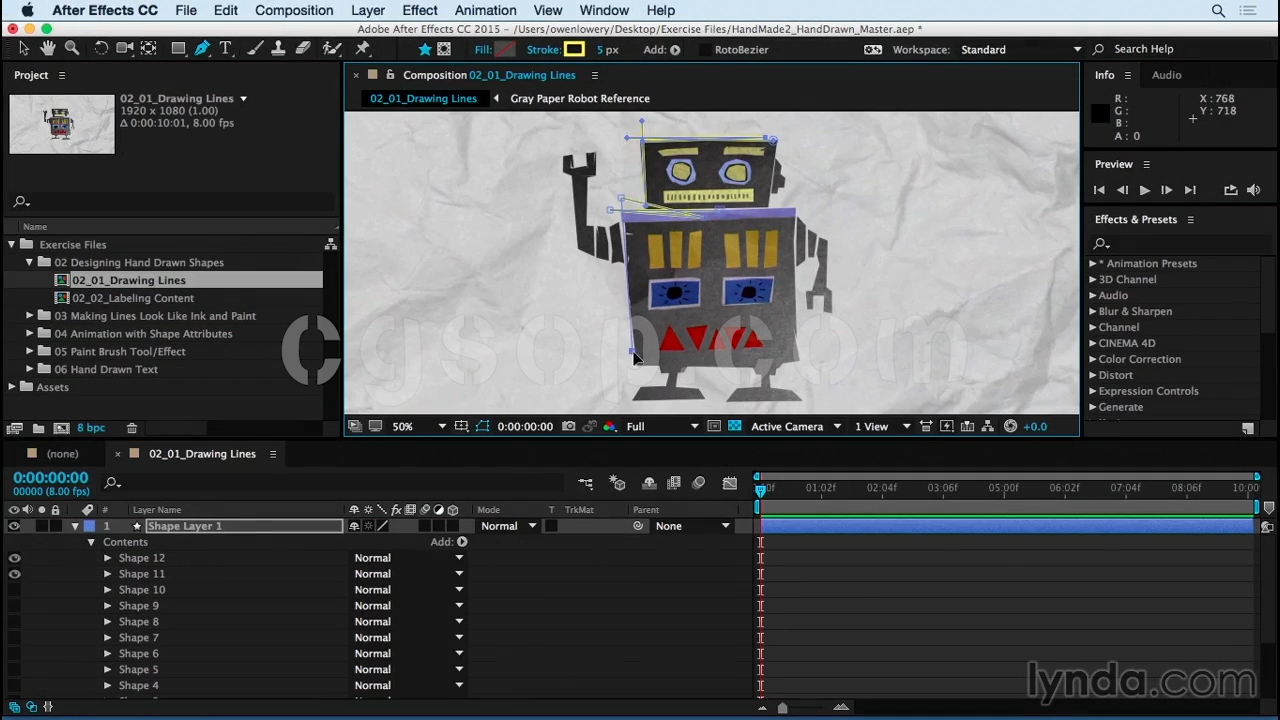
Task: Pick the Type tool
Action: 226,49
